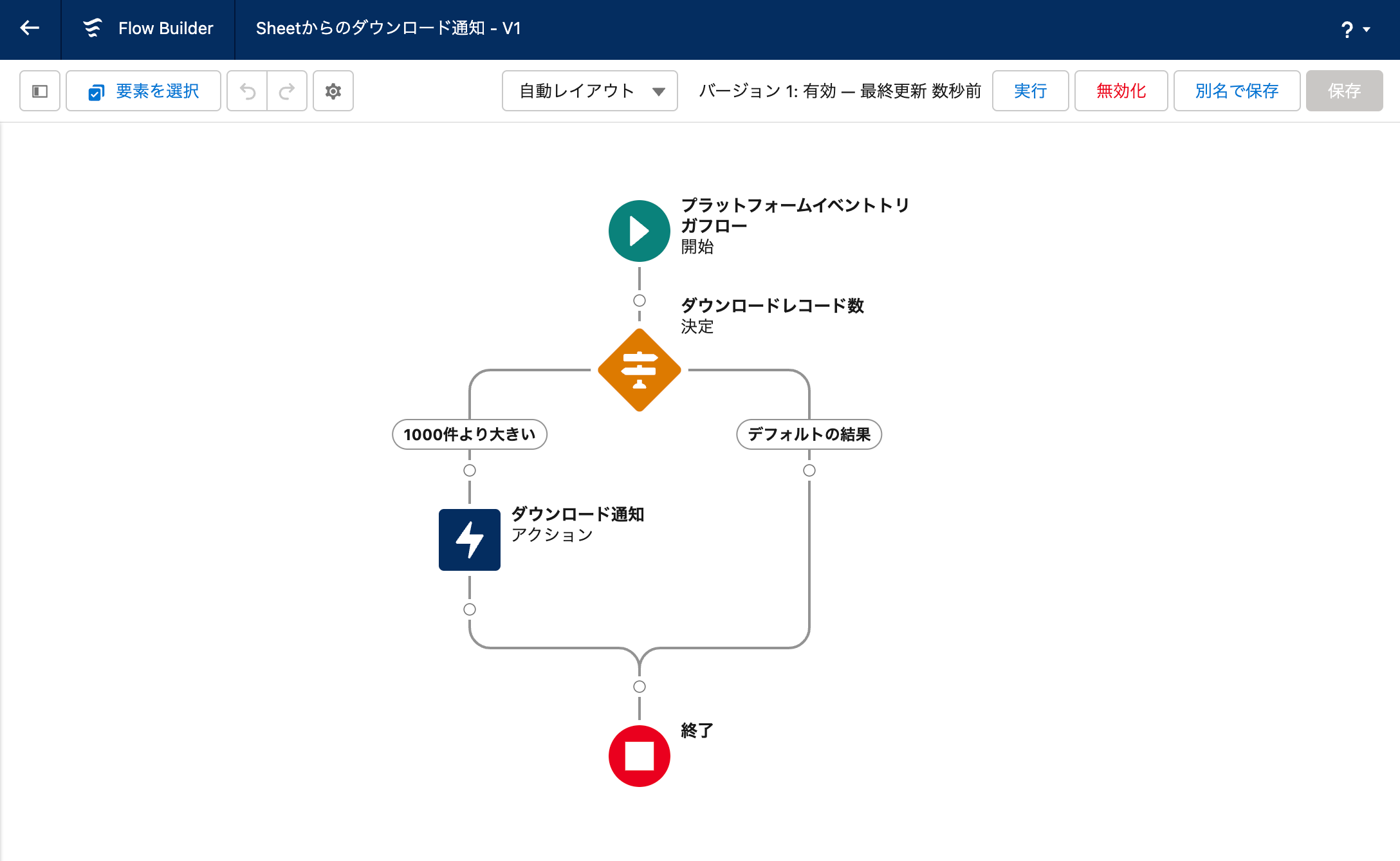Click the red 無効化 deactivate button
1400x861 pixels.
tap(1121, 91)
